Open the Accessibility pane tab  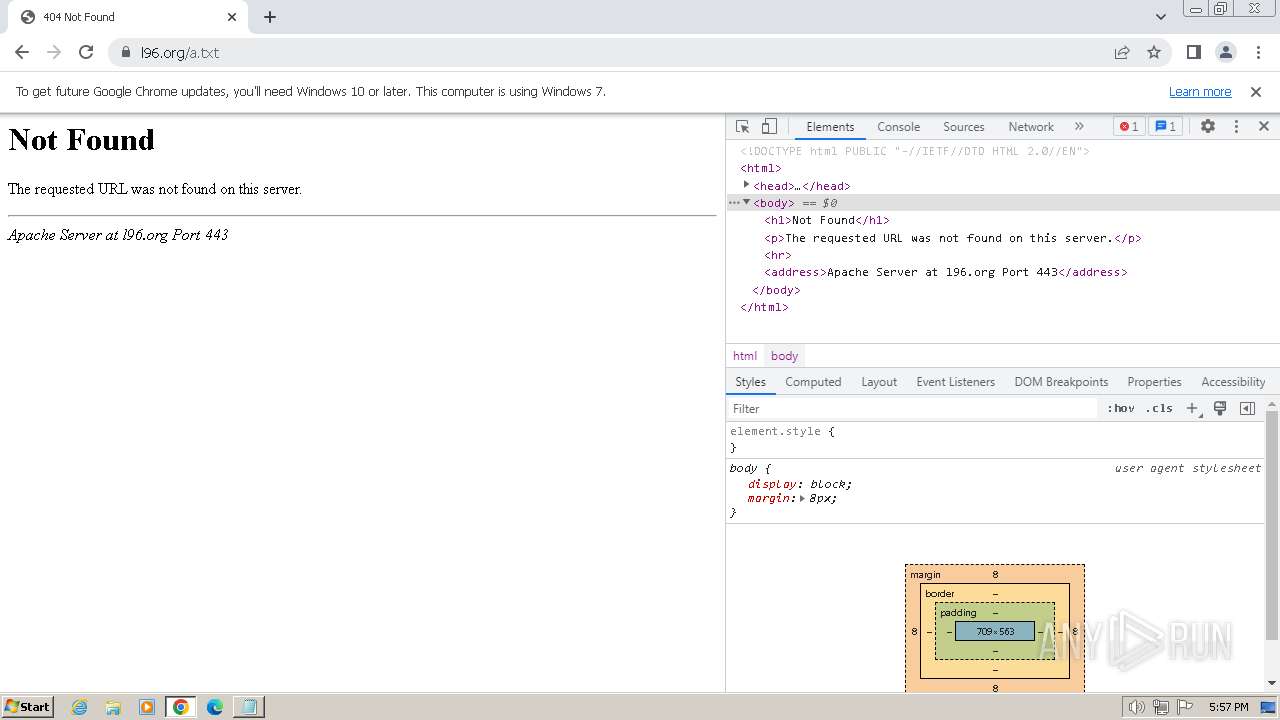point(1233,382)
